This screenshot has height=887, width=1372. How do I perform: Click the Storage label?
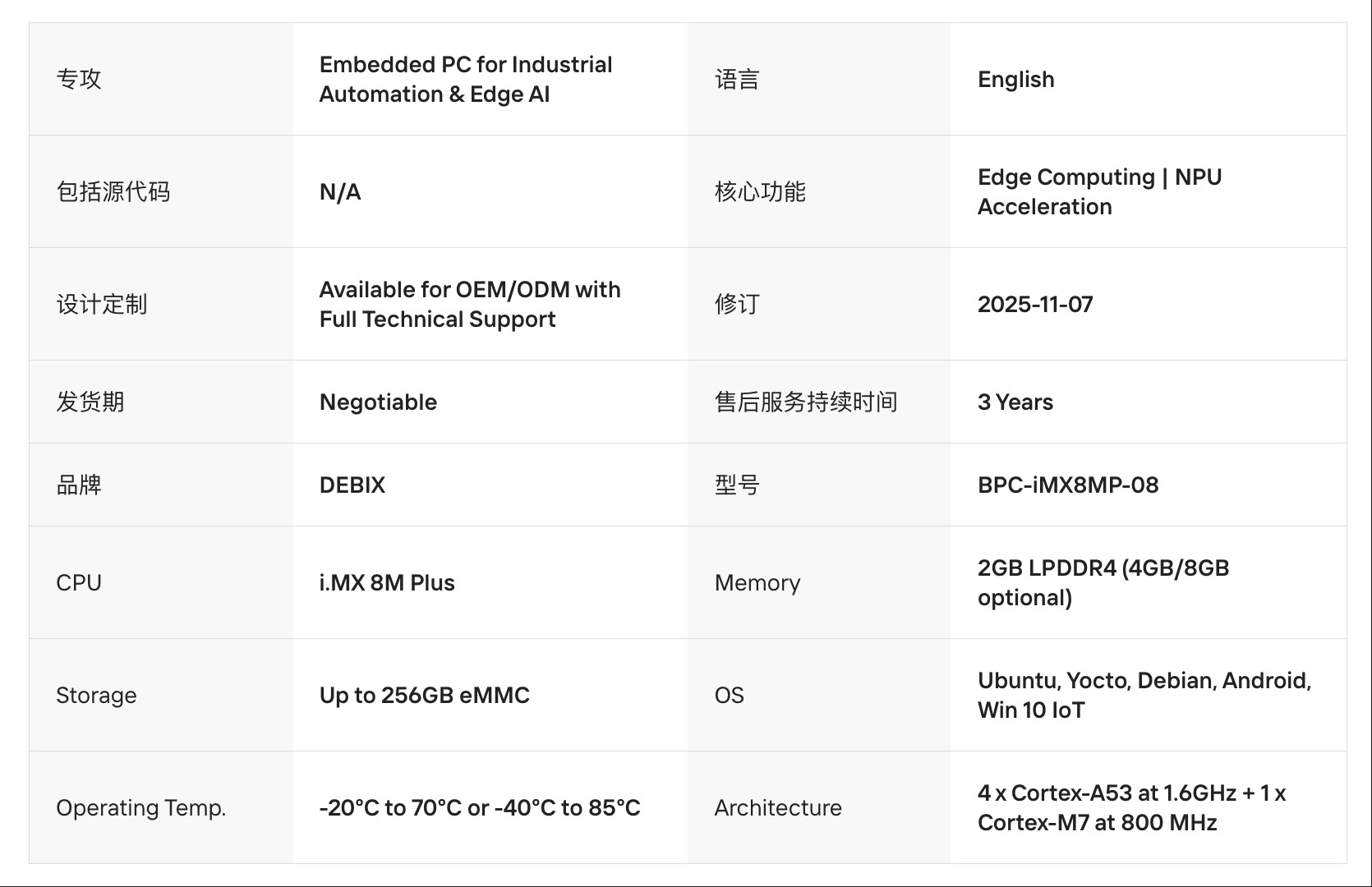click(x=96, y=695)
